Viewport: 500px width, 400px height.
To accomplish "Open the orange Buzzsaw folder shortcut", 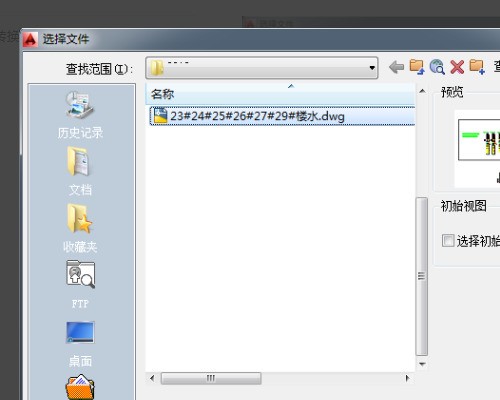I will click(80, 387).
